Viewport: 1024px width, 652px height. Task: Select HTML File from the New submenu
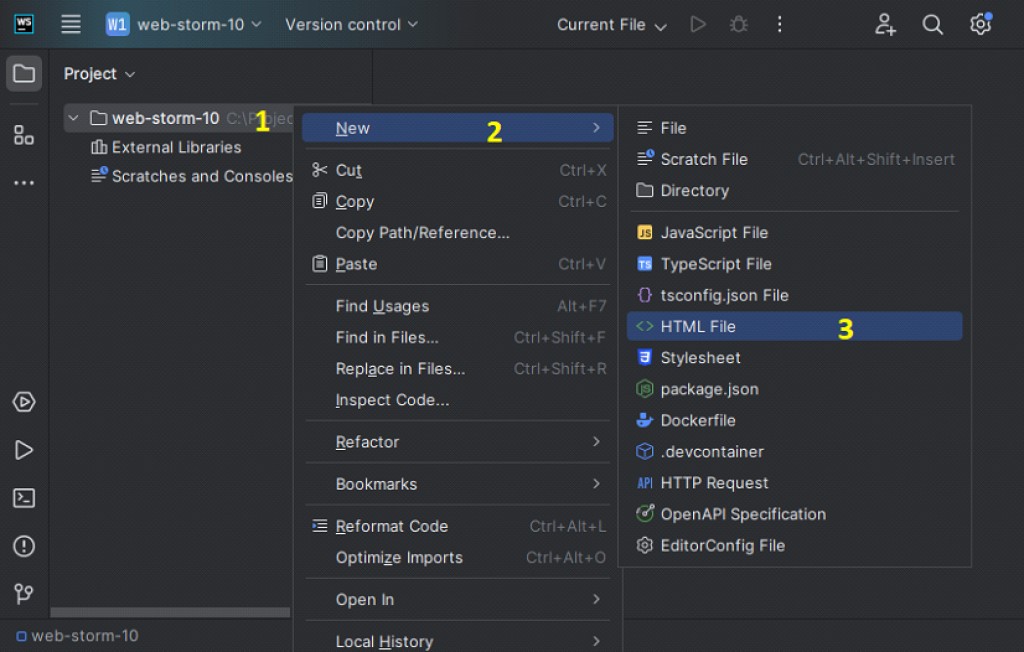point(794,326)
